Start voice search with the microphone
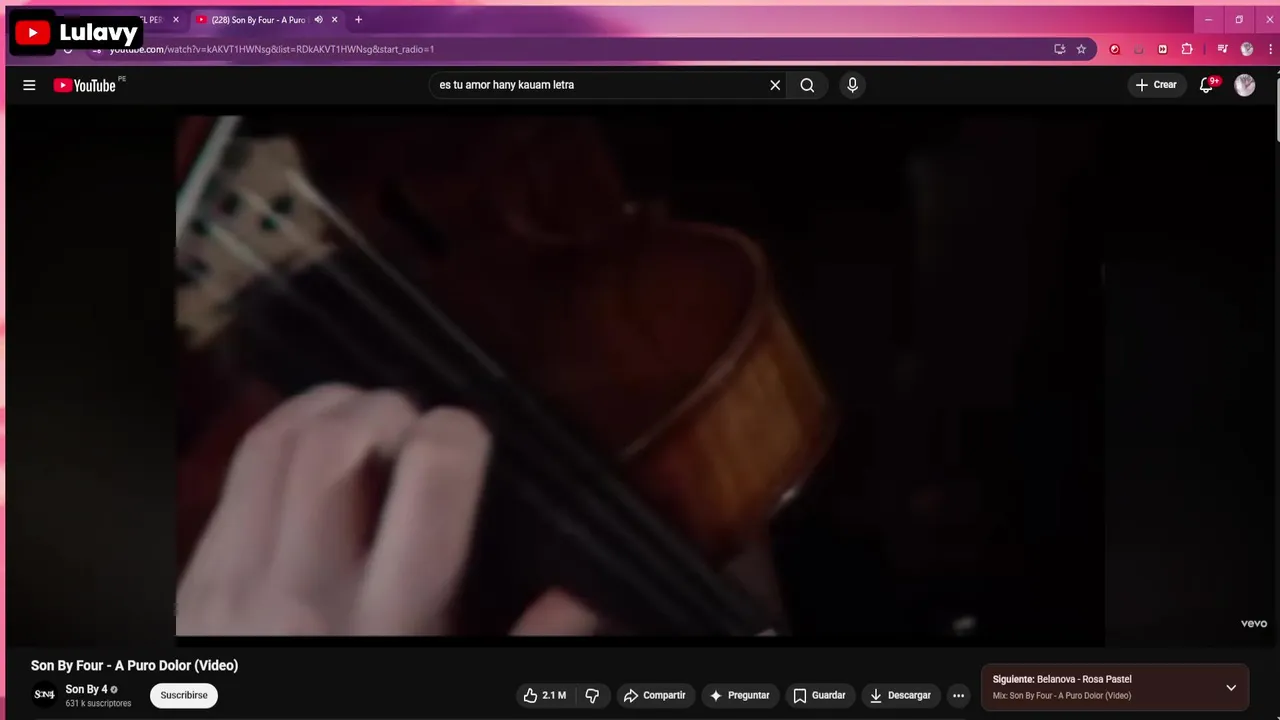 pyautogui.click(x=852, y=85)
